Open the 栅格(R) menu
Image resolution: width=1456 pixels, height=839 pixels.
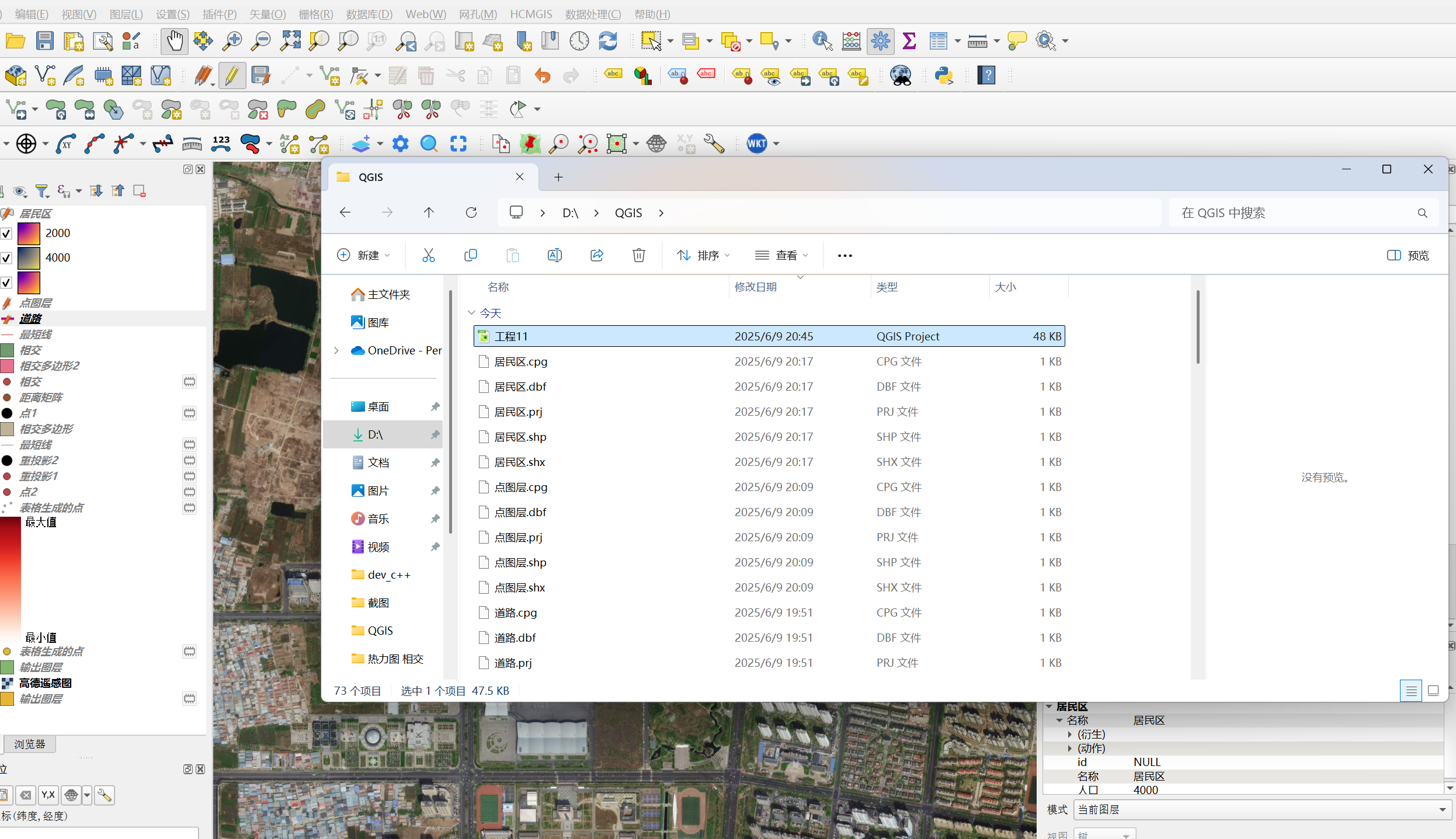tap(316, 14)
